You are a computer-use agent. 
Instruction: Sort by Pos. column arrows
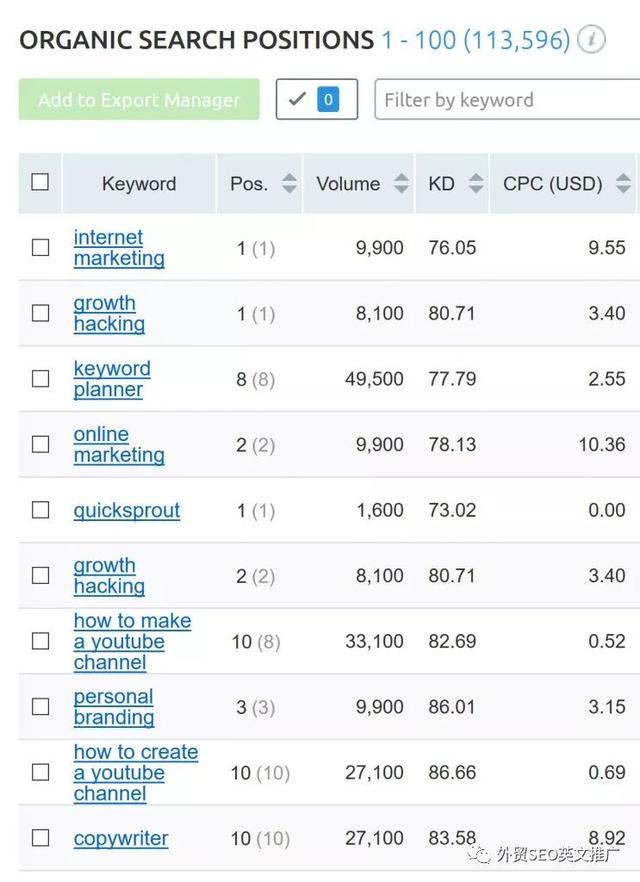[289, 183]
